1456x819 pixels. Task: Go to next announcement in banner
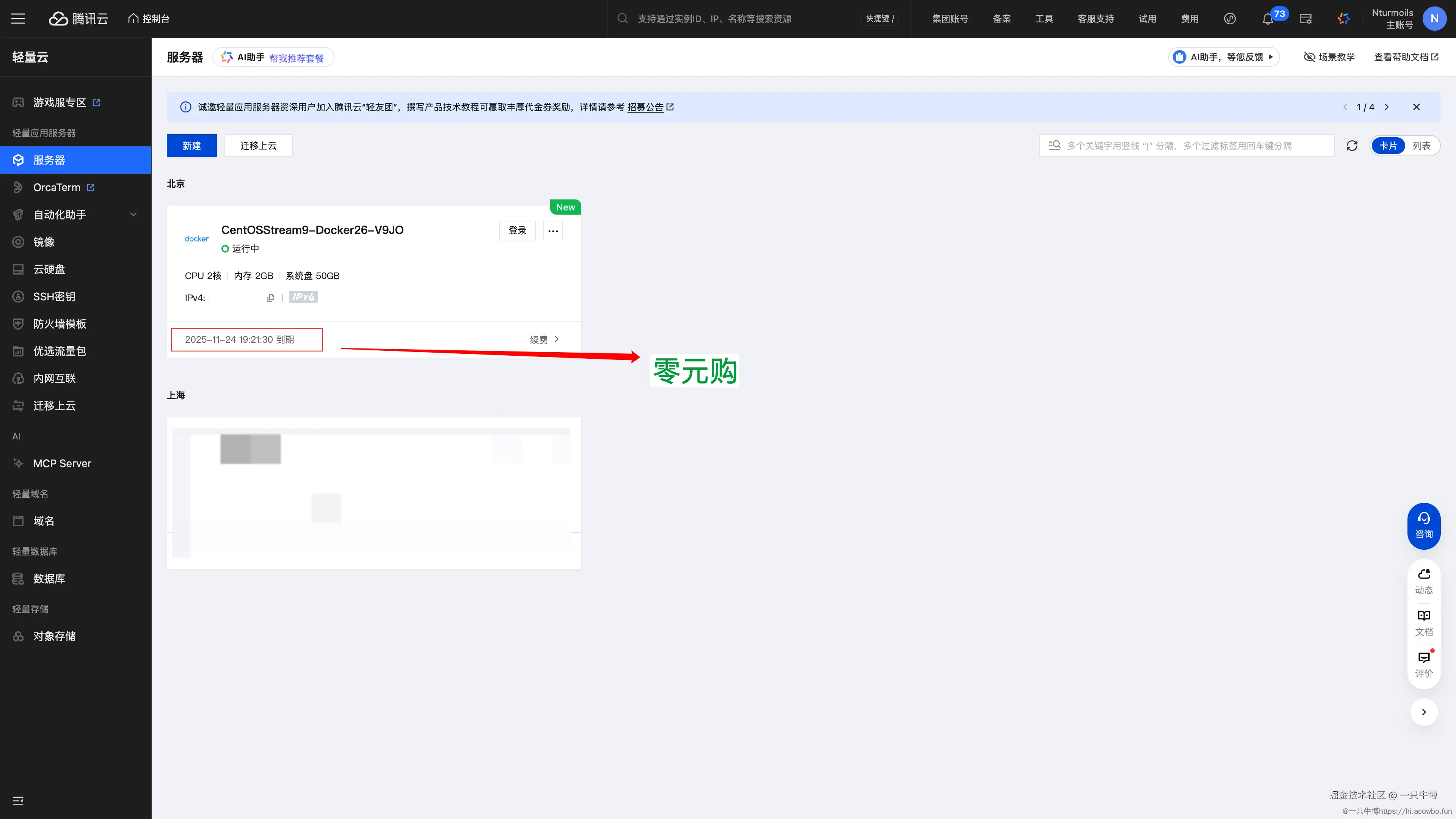click(1387, 107)
